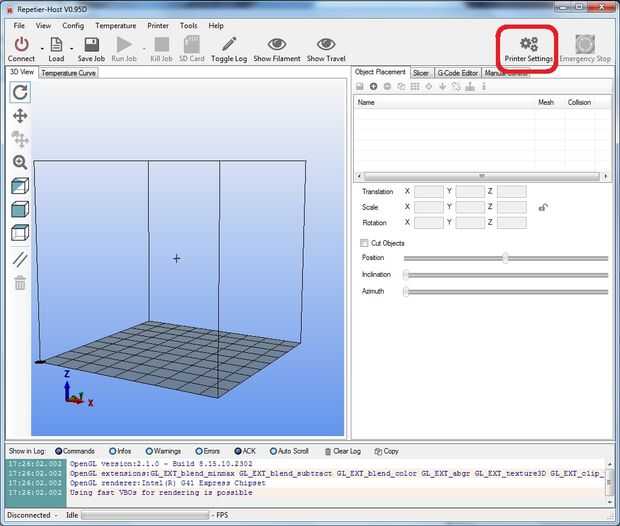Click the Toggle Log pencil icon

click(x=229, y=44)
